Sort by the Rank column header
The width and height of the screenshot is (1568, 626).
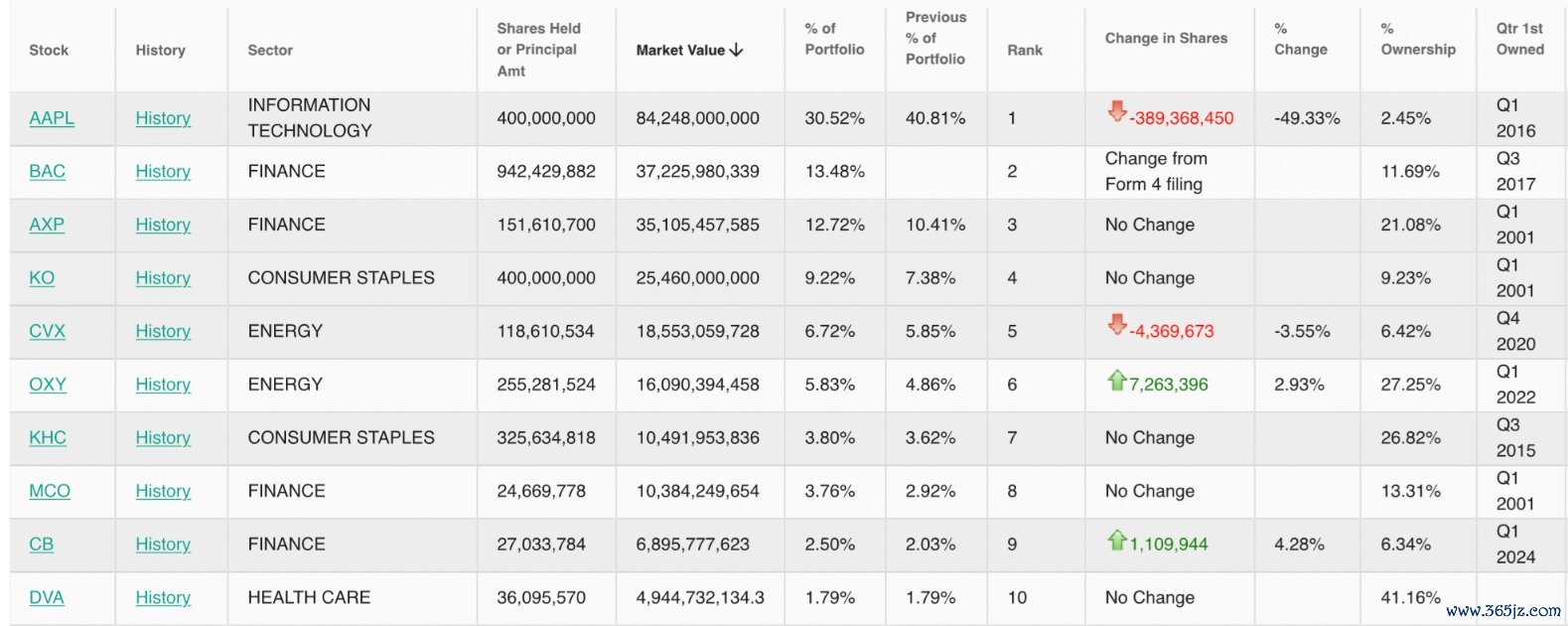pyautogui.click(x=1025, y=50)
